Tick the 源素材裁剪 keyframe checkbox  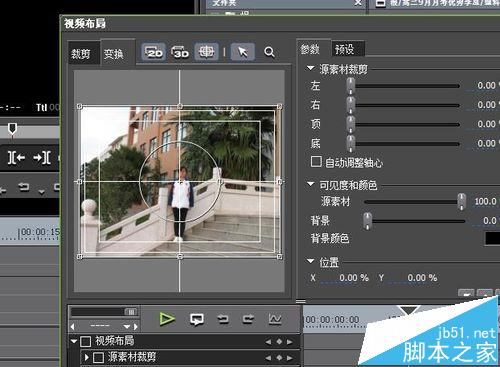point(98,358)
